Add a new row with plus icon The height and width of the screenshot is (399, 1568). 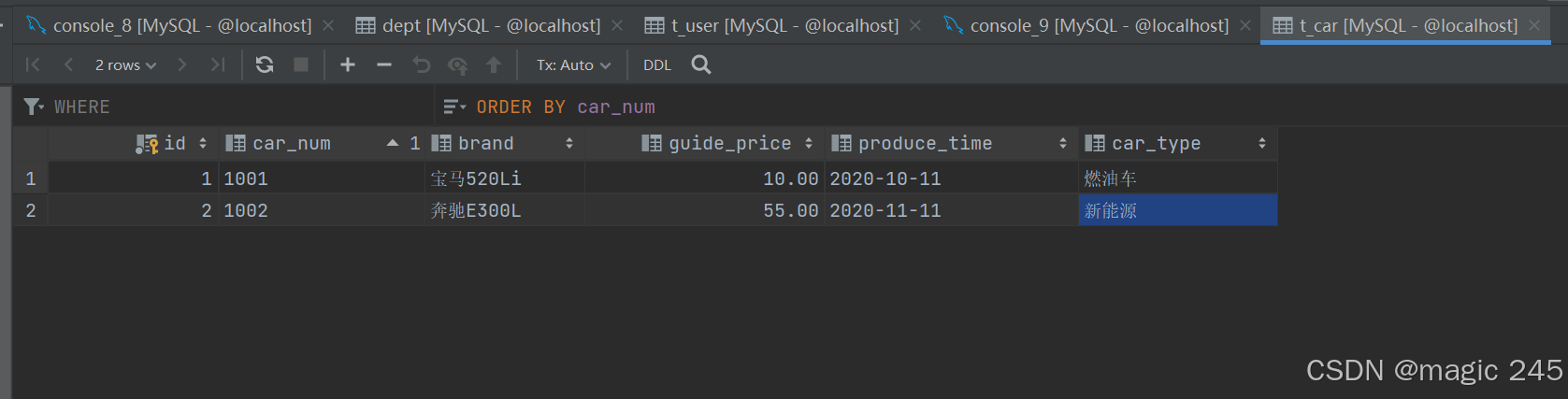[x=348, y=64]
